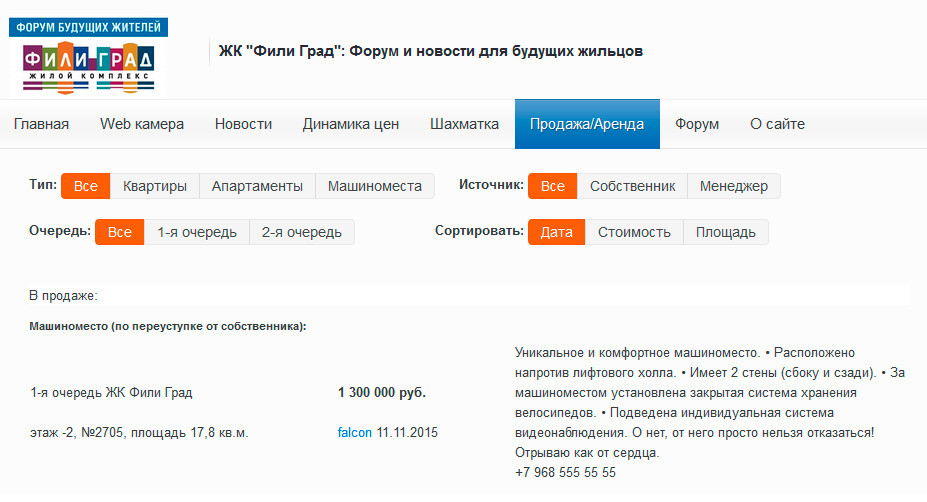
Task: Sort listings by Стоимость
Action: click(x=634, y=232)
